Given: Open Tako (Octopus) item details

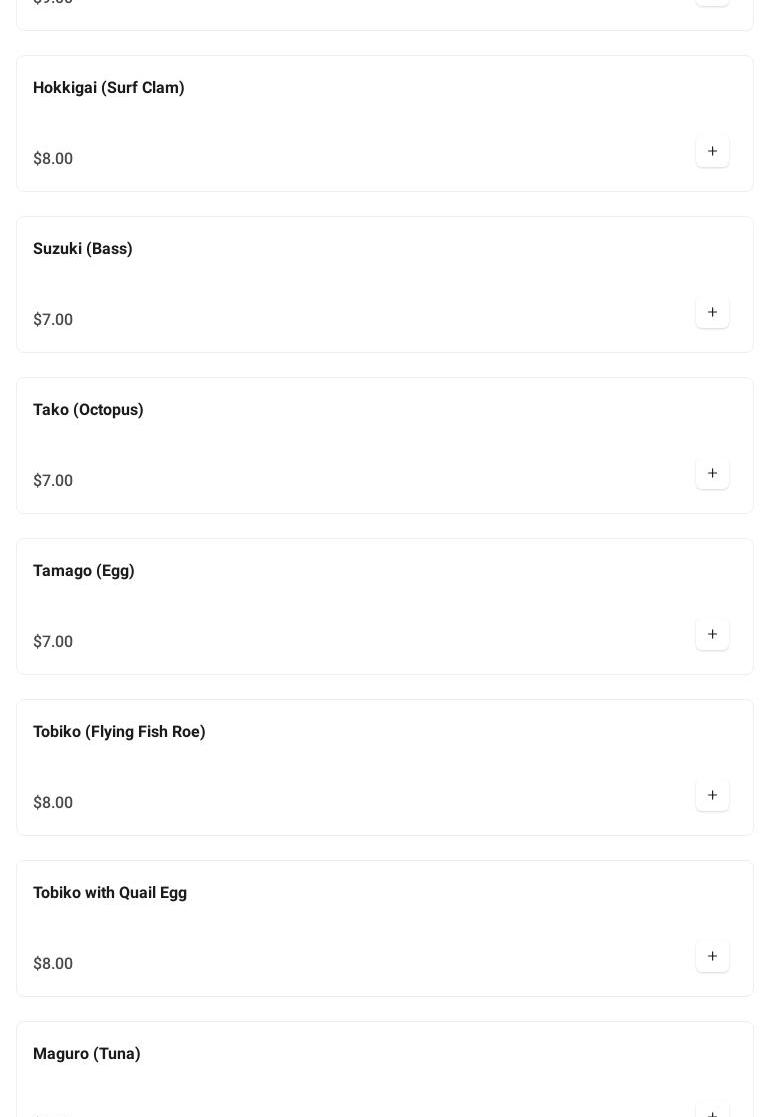Looking at the screenshot, I should [88, 410].
